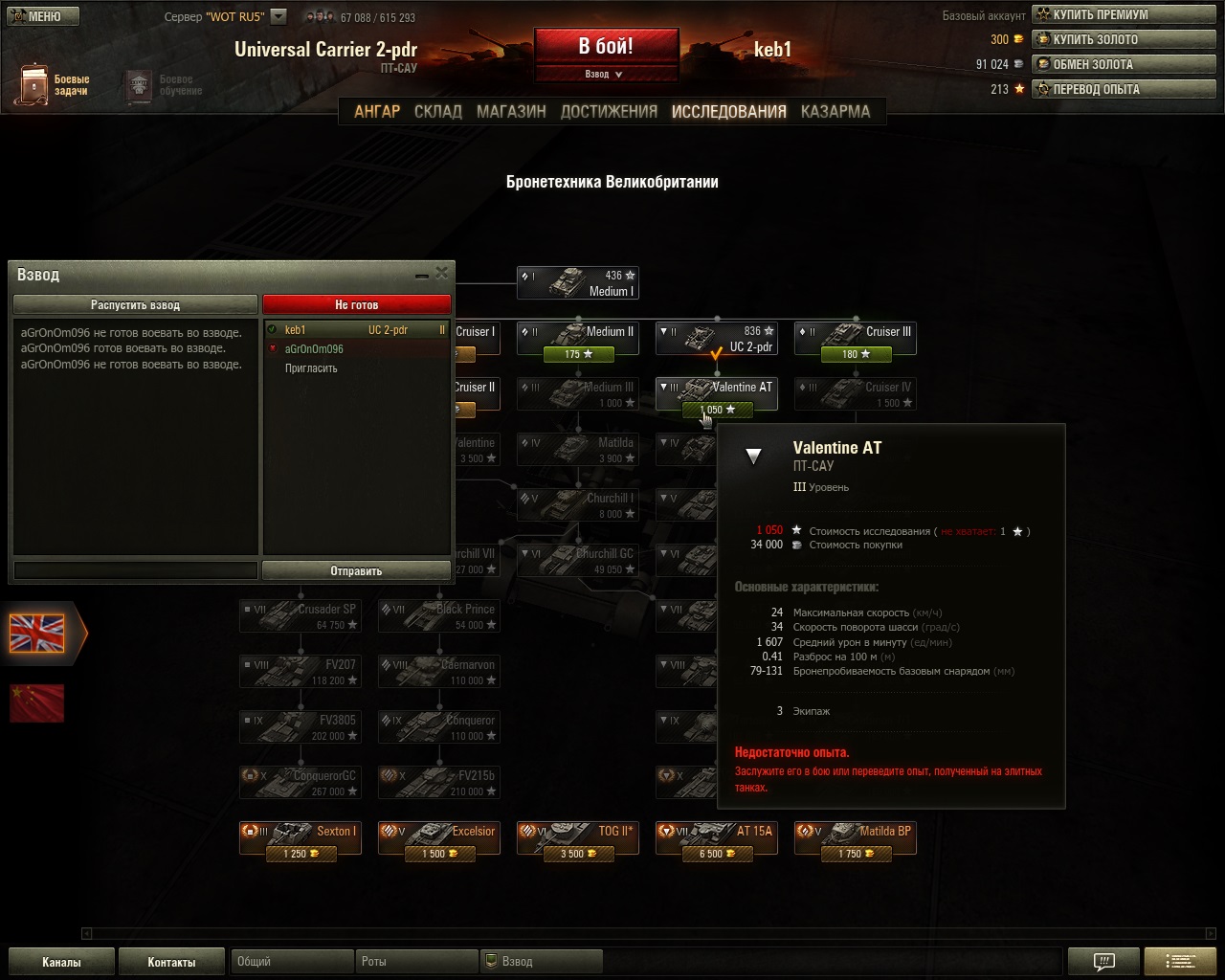Expand the Valentine AT node arrow
Viewport: 1225px width, 980px height.
tap(664, 387)
